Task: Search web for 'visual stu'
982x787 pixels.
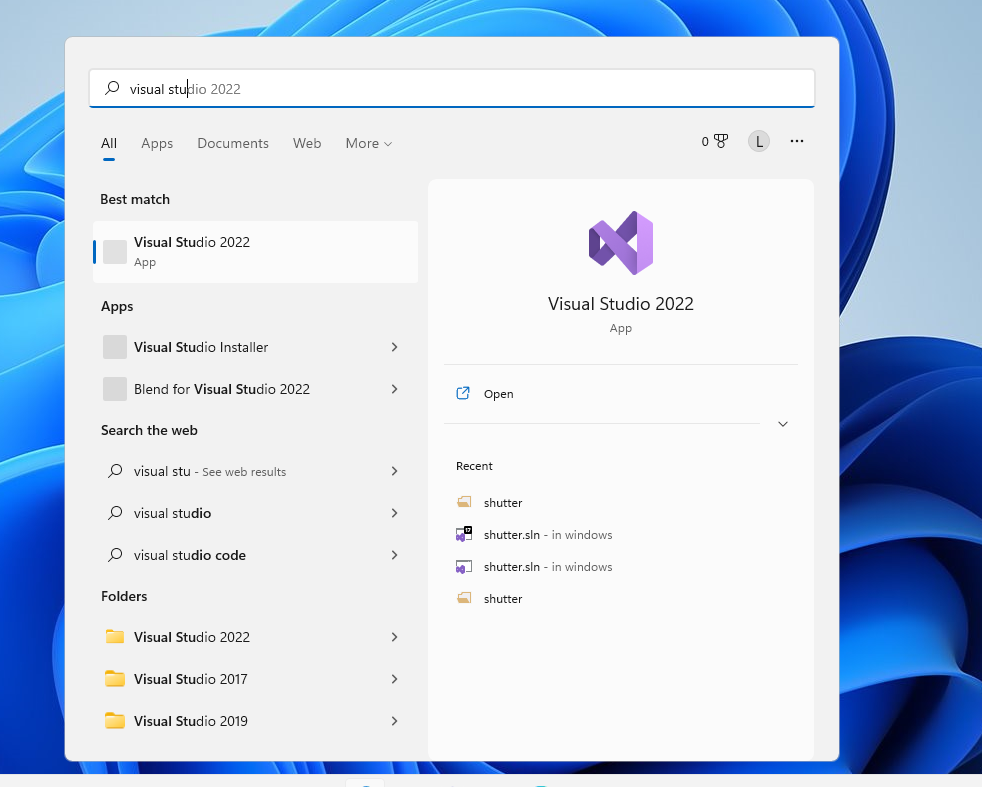Action: click(x=256, y=471)
